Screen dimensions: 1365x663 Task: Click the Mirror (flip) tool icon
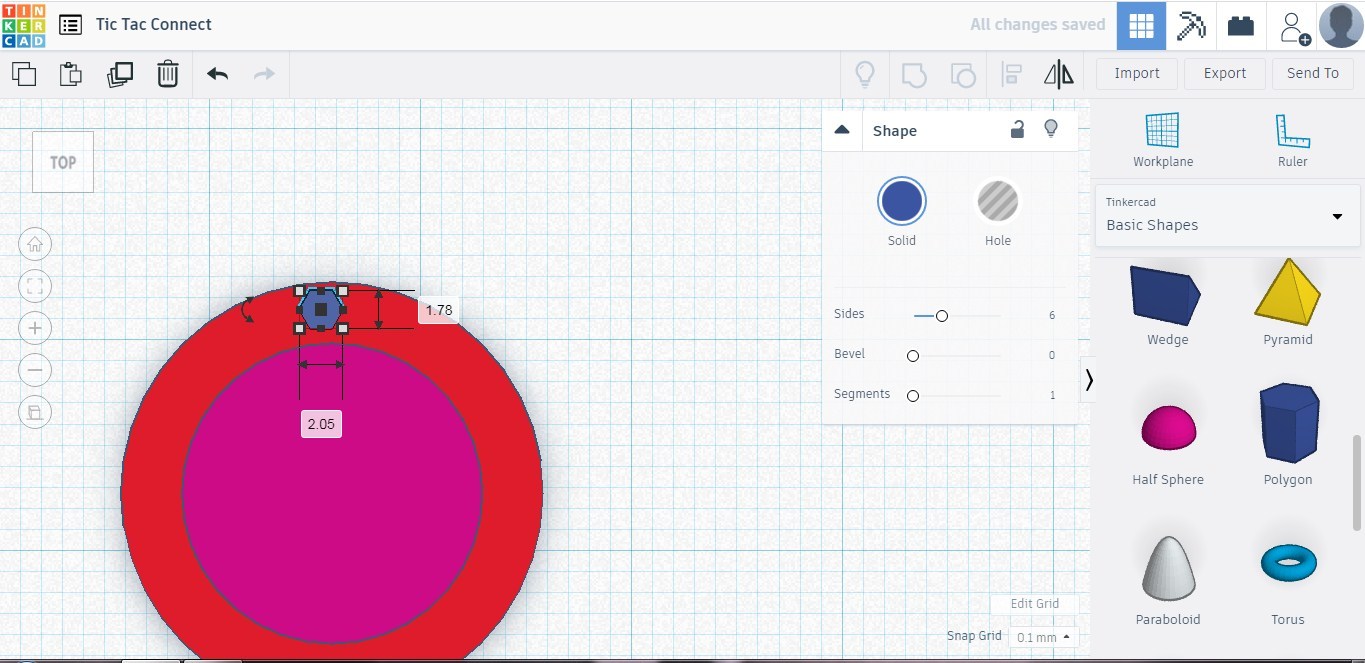point(1058,74)
